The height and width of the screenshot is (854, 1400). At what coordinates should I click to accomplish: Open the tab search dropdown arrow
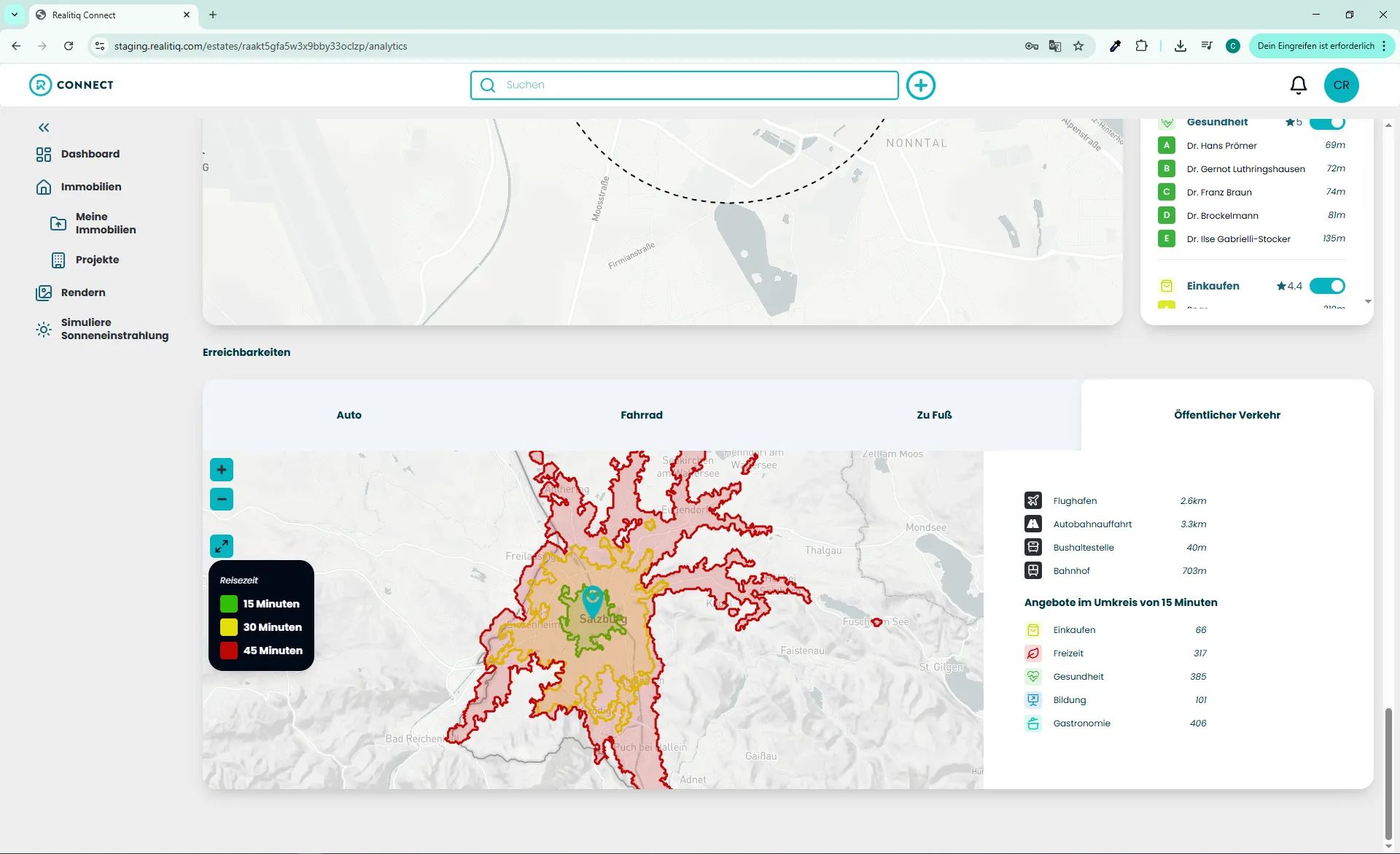click(14, 15)
